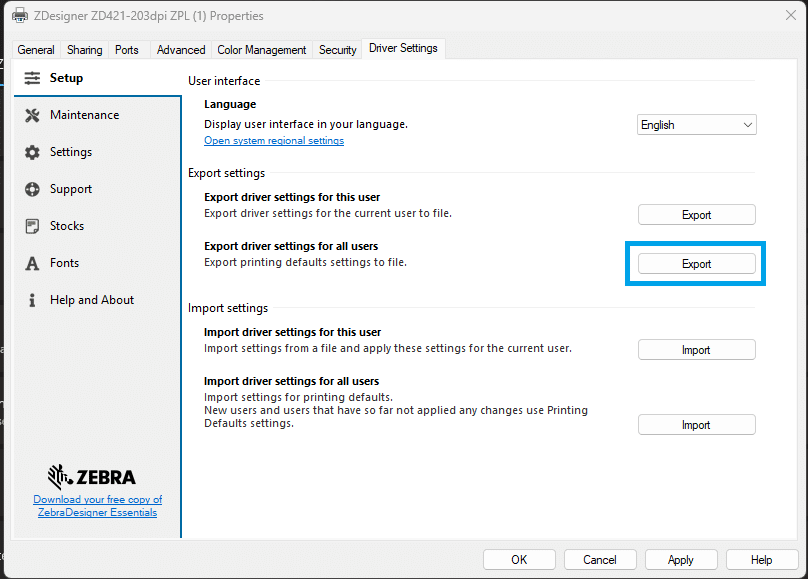Click the Apply button
This screenshot has height=579, width=808.
tap(681, 560)
